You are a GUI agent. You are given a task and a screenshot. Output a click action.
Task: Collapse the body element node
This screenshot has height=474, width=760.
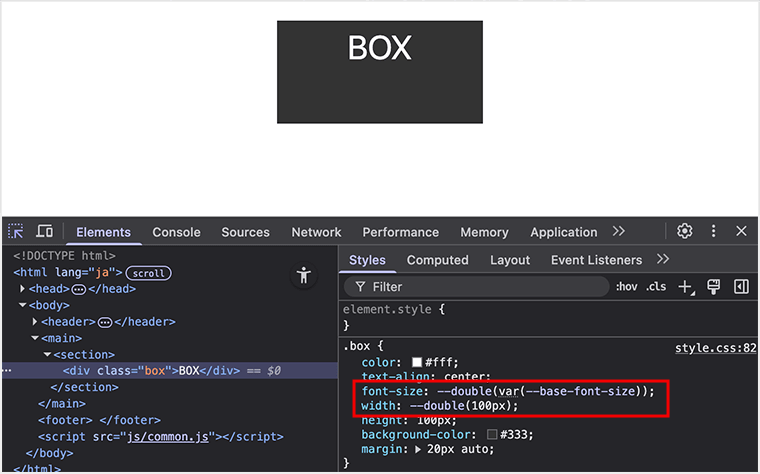coord(22,305)
